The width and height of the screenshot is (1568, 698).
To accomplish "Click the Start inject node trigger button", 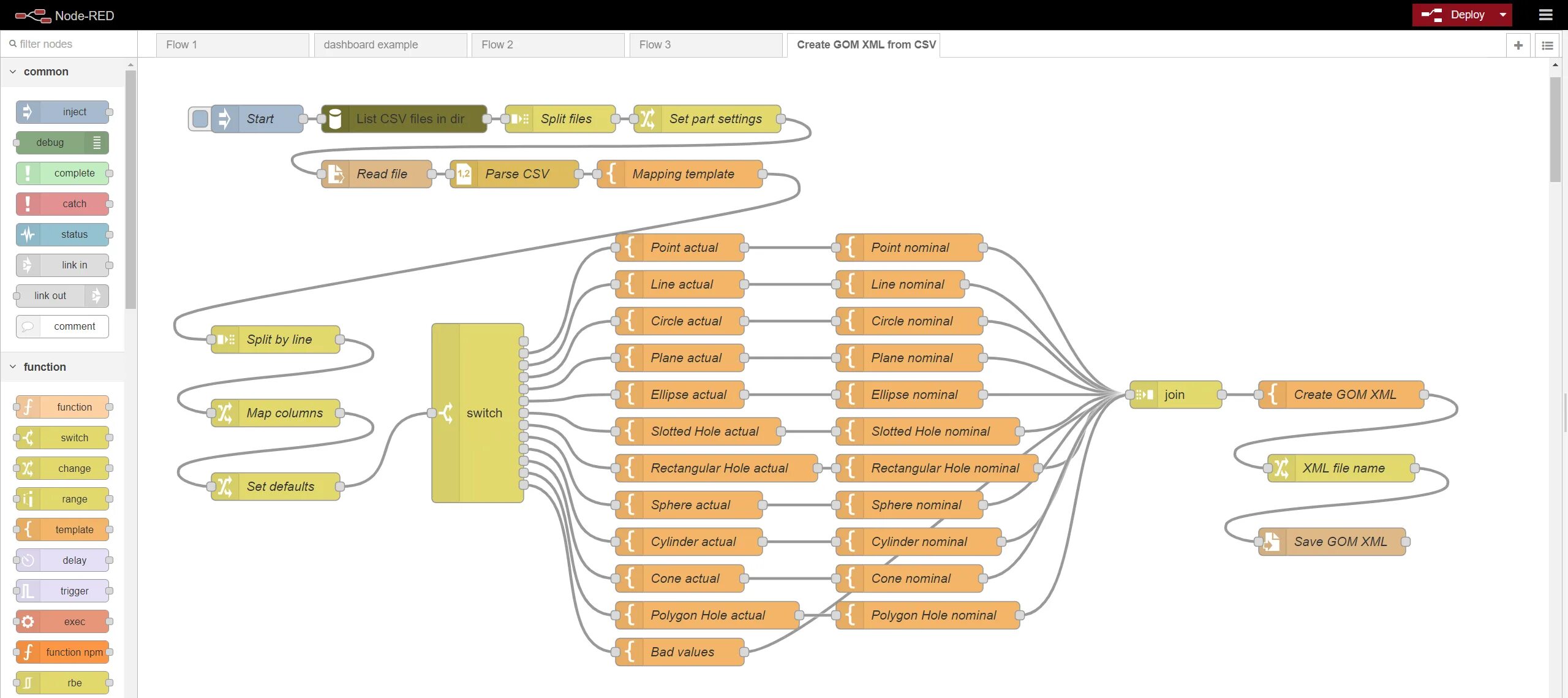I will tap(200, 119).
